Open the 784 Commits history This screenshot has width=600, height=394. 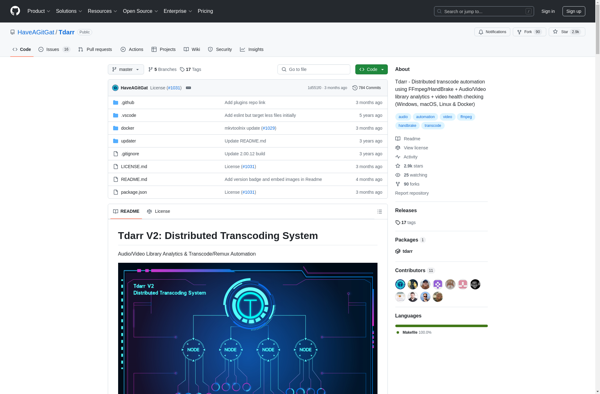pos(367,88)
